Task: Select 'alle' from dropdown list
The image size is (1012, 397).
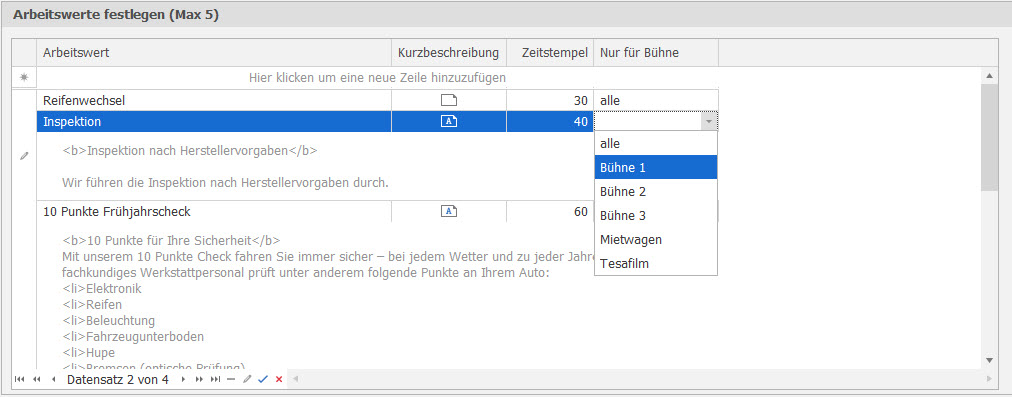Action: point(656,143)
